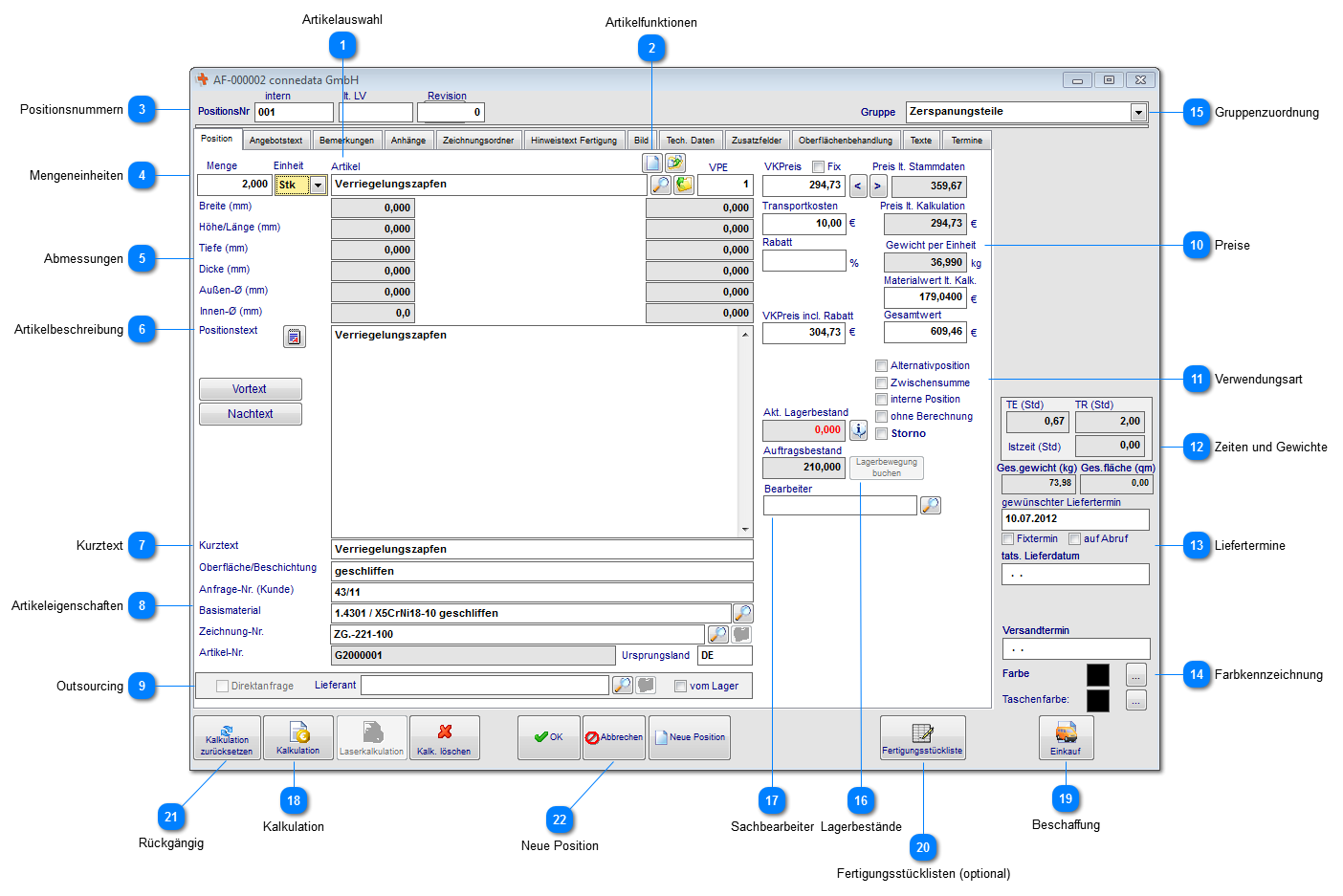Click the black Taschenfarbe color swatch
This screenshot has width=1343, height=896.
click(1098, 701)
